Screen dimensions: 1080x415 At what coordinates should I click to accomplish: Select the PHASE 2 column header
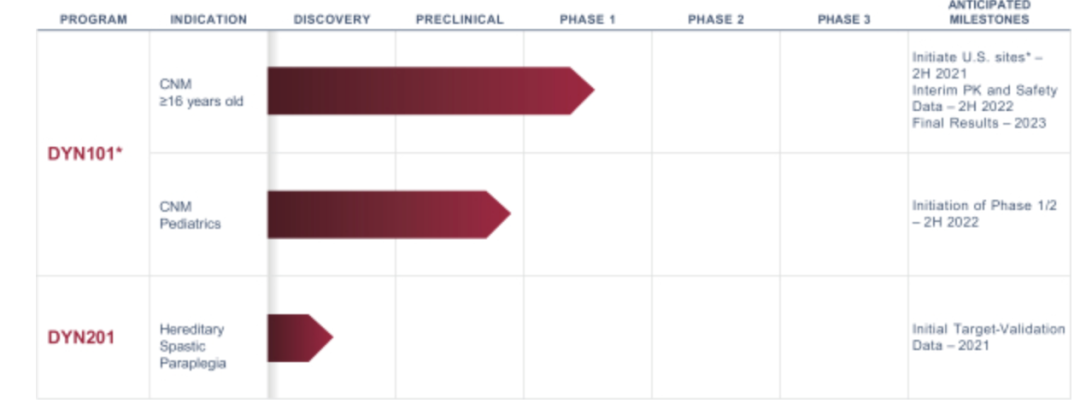pos(716,20)
